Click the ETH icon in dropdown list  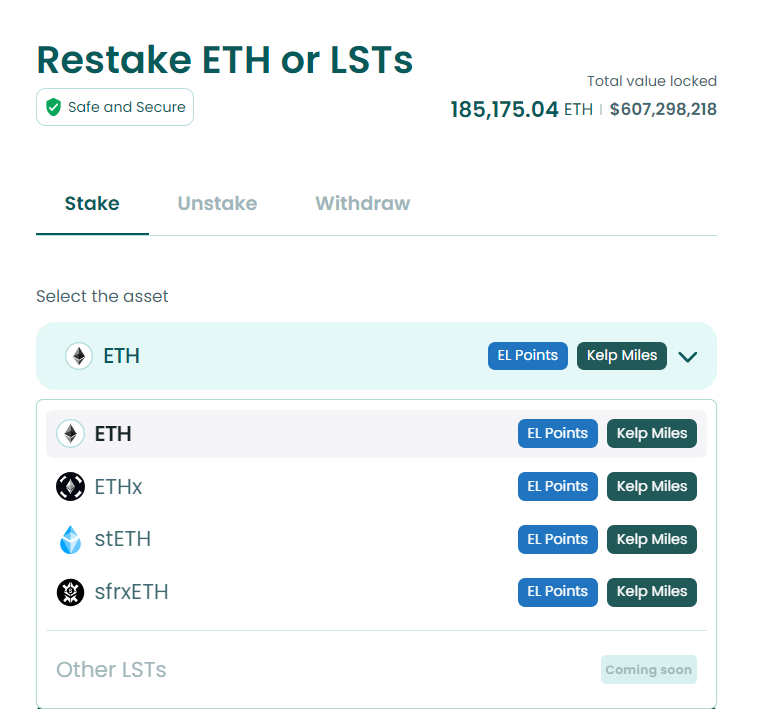pyautogui.click(x=70, y=434)
